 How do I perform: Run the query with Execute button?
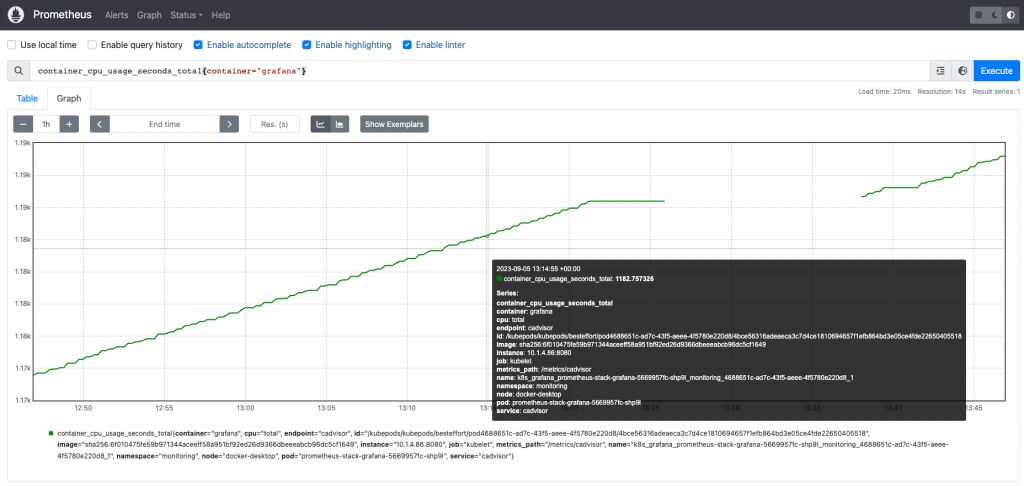[x=997, y=71]
